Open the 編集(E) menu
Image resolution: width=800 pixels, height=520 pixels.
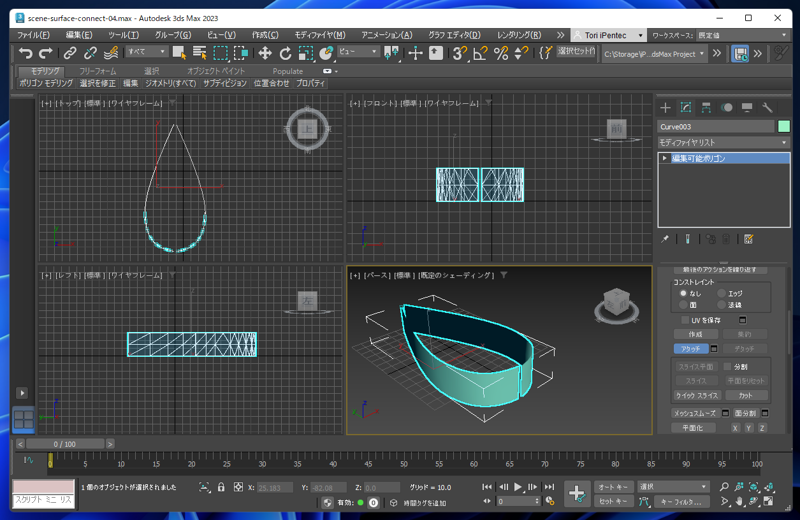[x=79, y=35]
